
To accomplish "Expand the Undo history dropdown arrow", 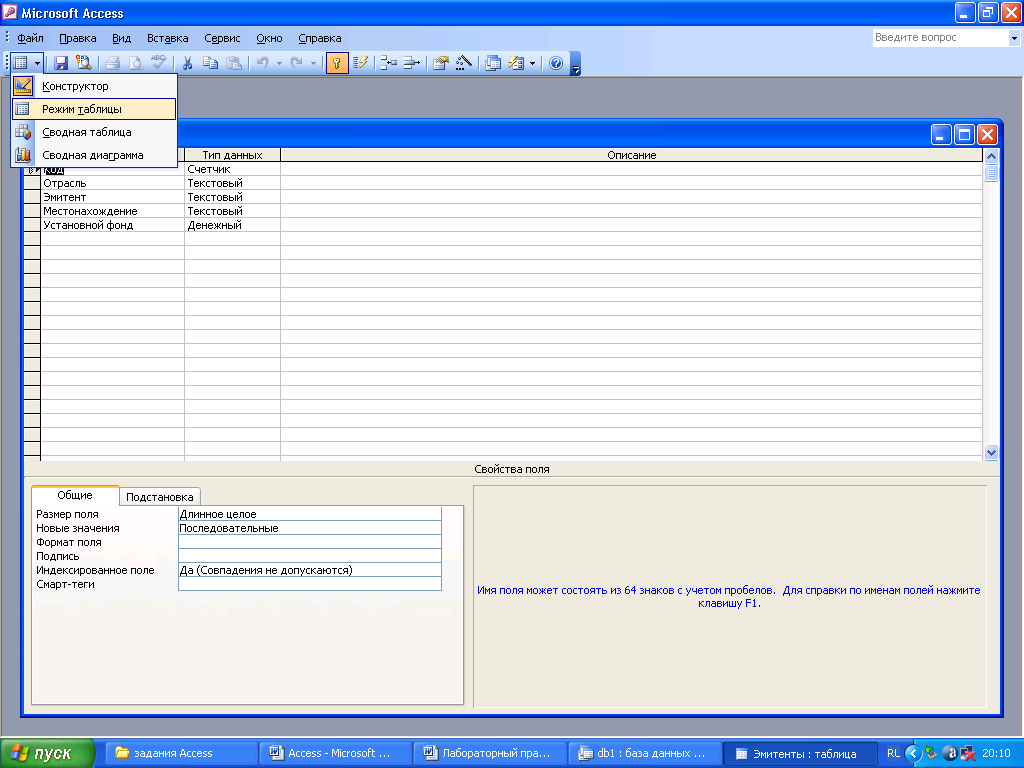I will (279, 63).
